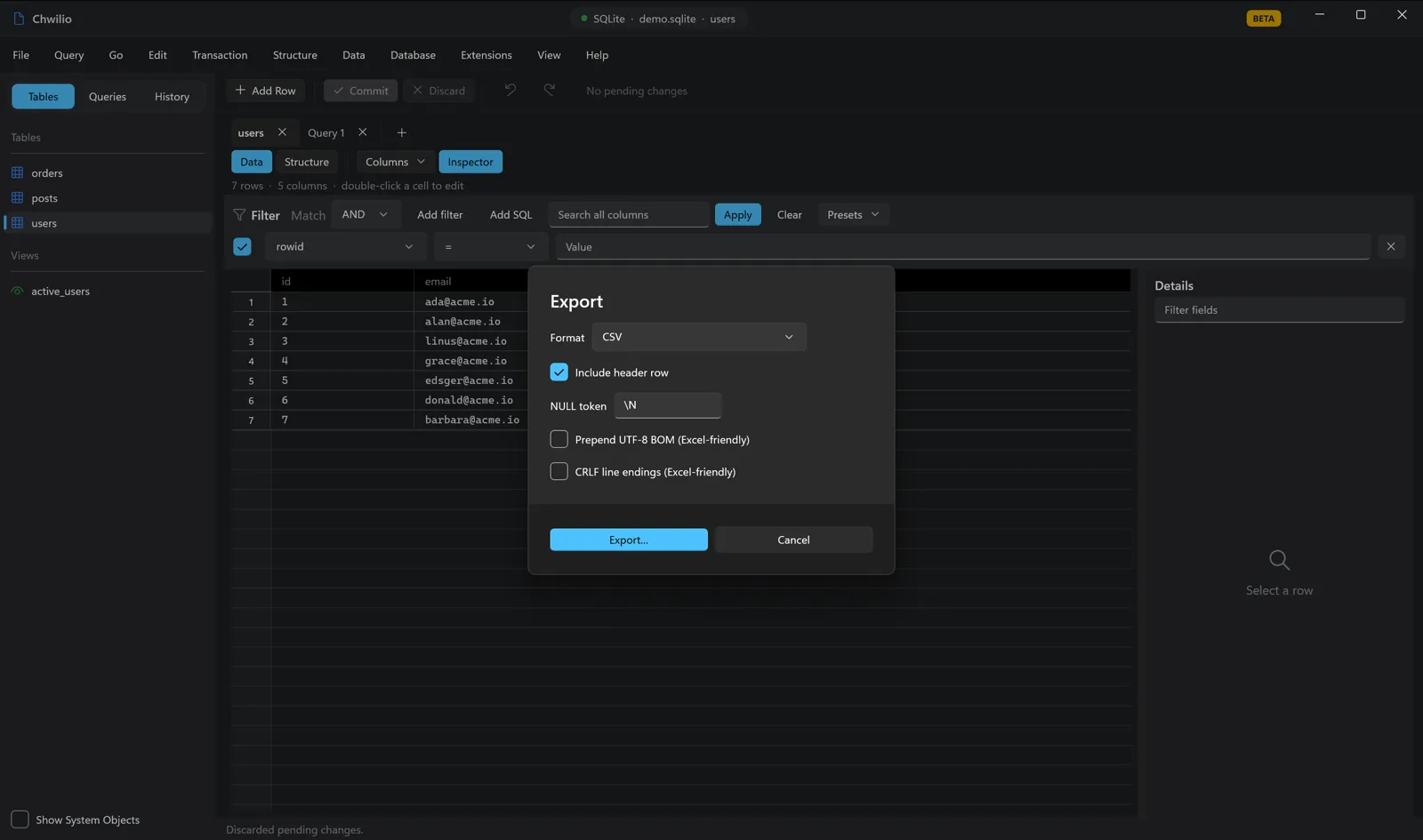
Task: Click the BETA badge
Action: (x=1264, y=19)
